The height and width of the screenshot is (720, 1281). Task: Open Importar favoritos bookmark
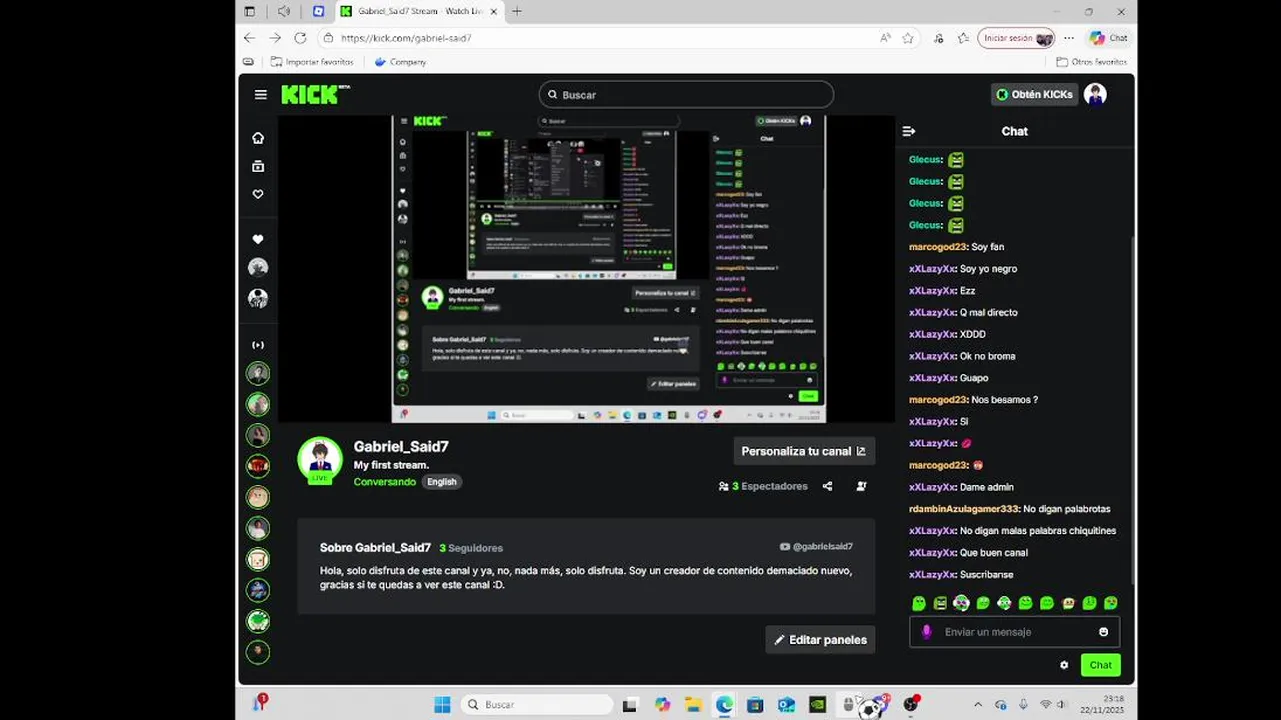[x=311, y=62]
